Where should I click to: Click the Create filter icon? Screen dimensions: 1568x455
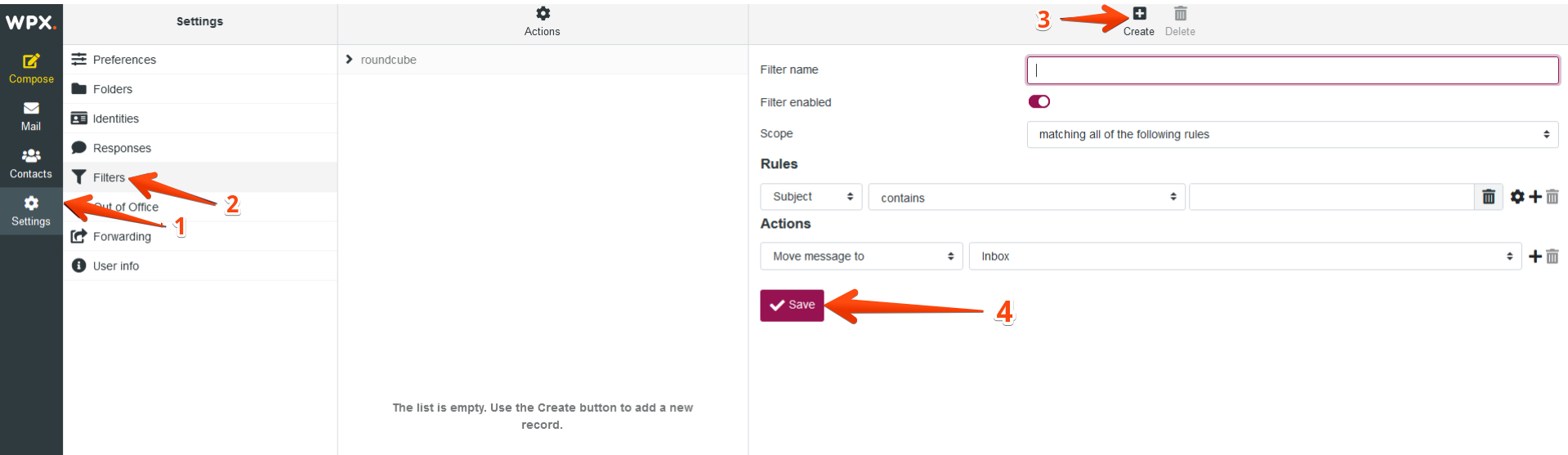(1139, 14)
